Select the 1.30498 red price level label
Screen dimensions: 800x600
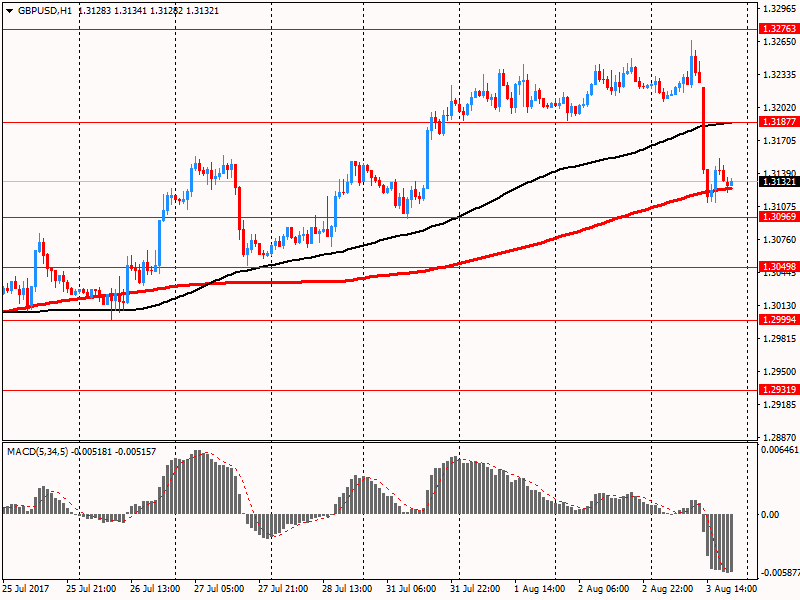[x=779, y=267]
